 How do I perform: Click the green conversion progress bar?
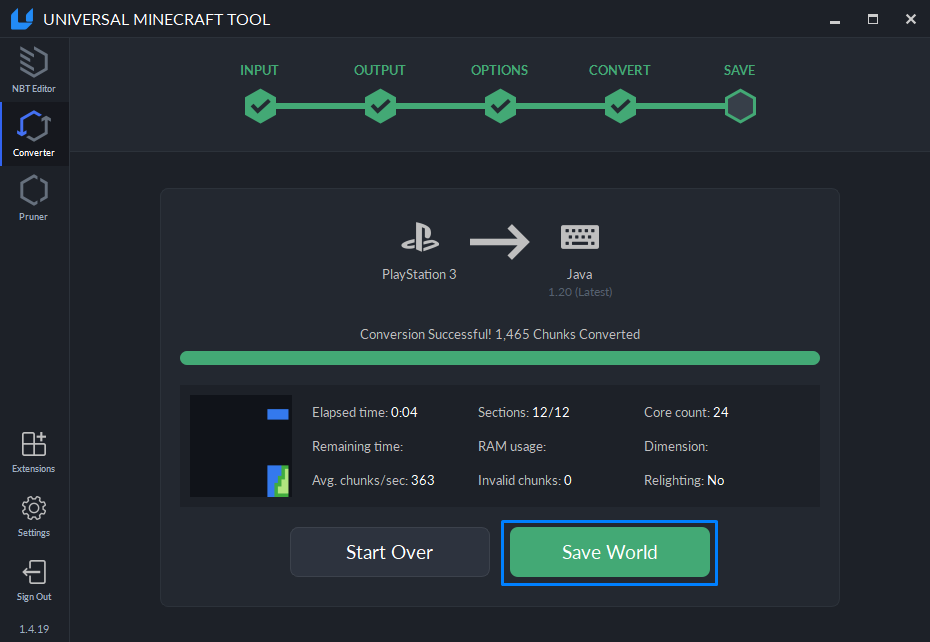(500, 358)
